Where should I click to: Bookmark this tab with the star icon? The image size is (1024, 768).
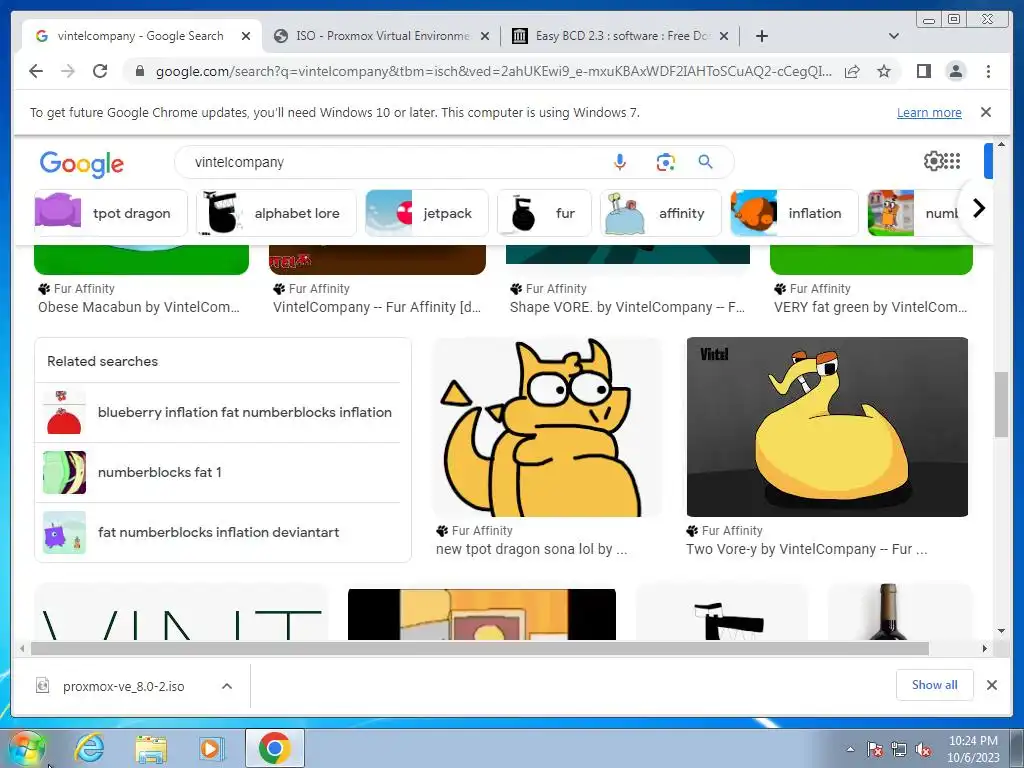coord(884,71)
